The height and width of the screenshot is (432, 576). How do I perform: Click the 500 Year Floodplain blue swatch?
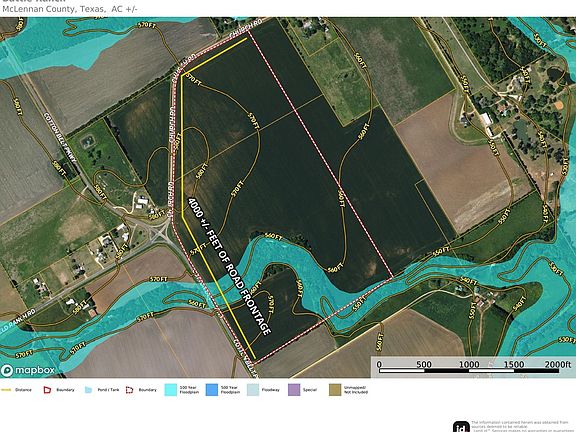point(212,390)
